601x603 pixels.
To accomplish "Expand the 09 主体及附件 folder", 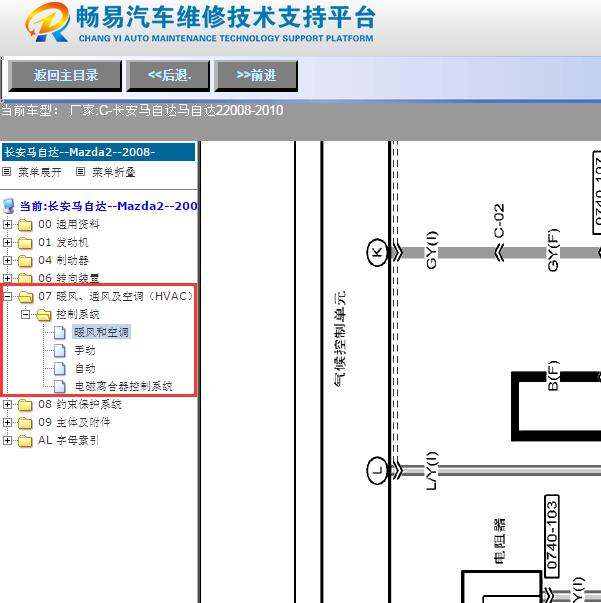I will click(x=7, y=422).
